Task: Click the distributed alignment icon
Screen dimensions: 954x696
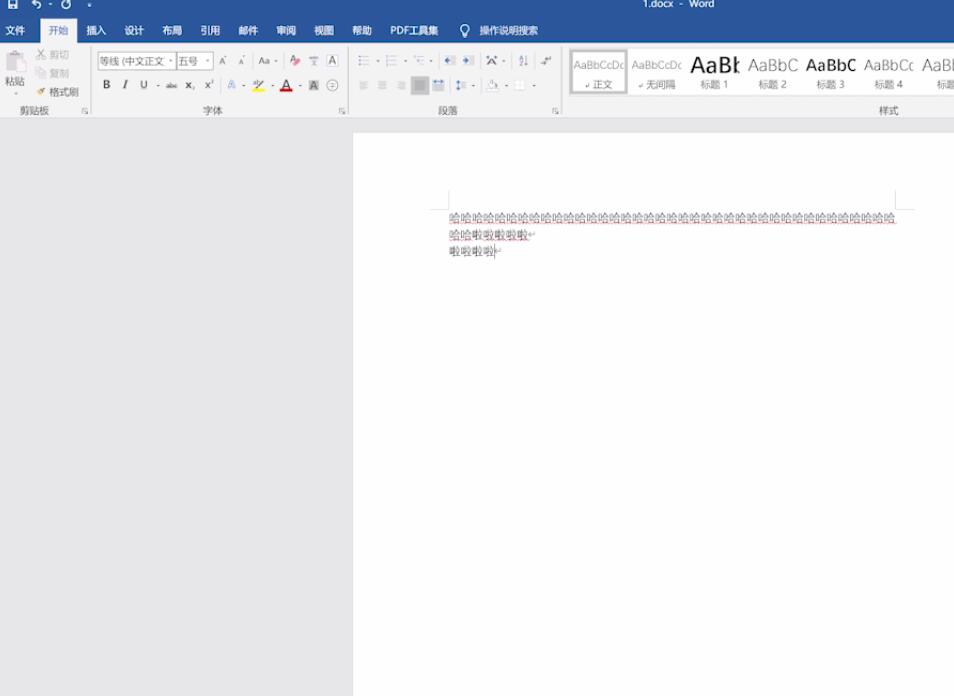Action: (438, 86)
